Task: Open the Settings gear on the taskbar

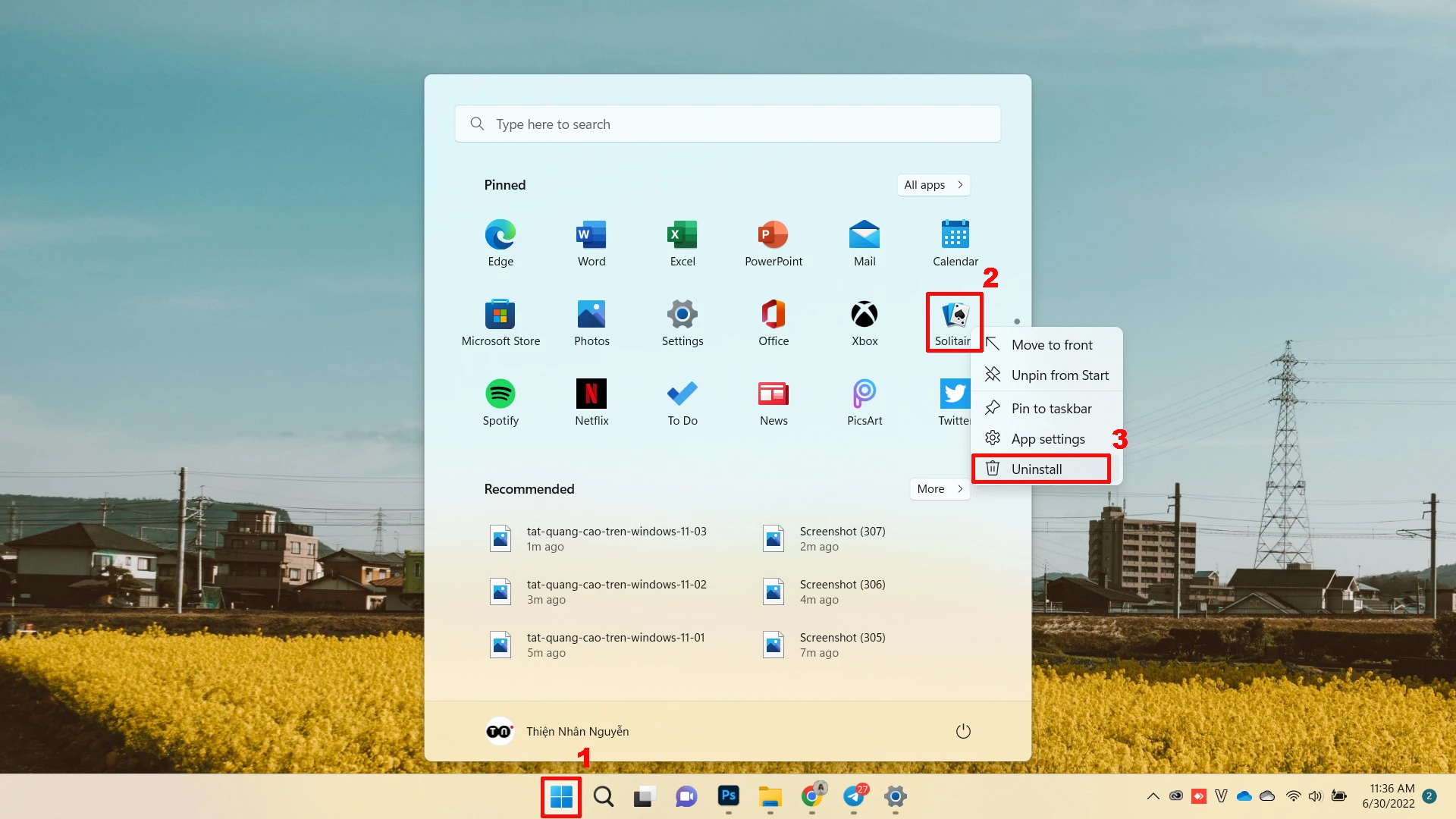Action: pos(896,796)
